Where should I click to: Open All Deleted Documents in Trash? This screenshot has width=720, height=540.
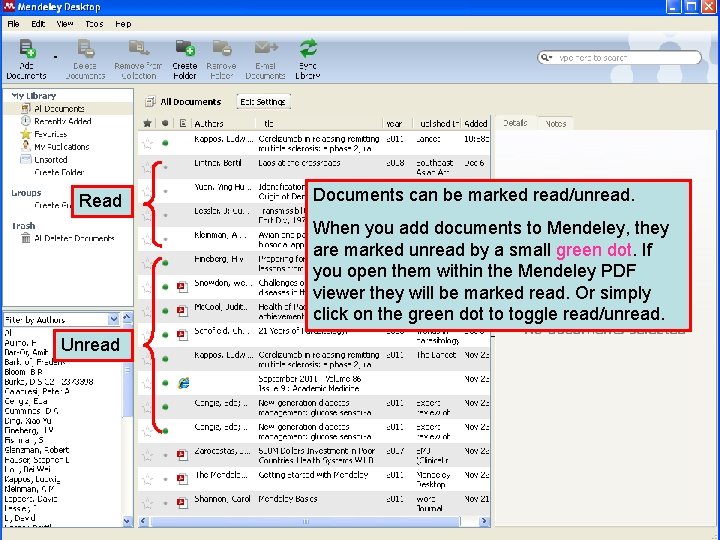pos(74,238)
